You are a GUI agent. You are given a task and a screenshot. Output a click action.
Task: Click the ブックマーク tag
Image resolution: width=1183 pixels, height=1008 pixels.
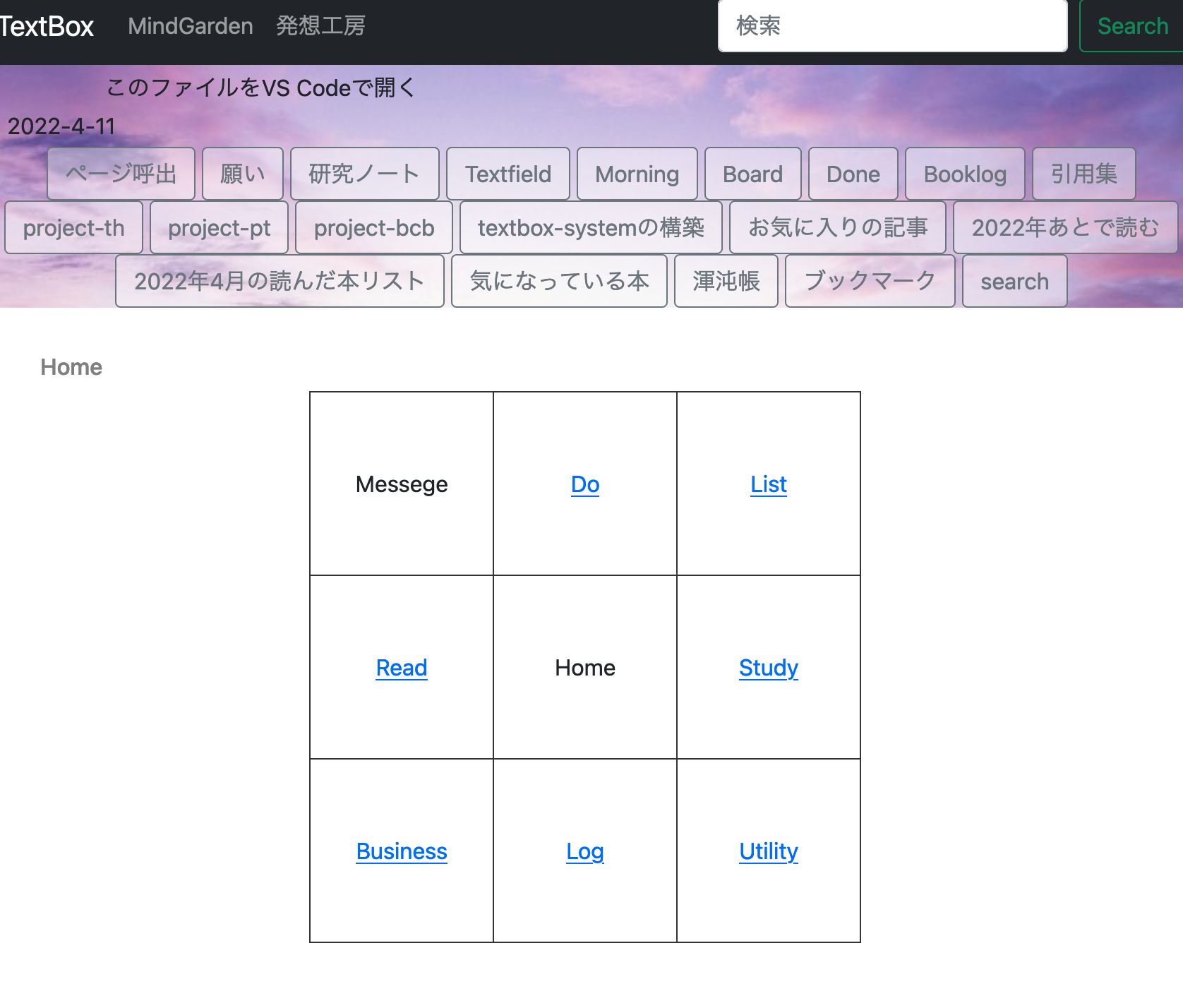(x=869, y=281)
